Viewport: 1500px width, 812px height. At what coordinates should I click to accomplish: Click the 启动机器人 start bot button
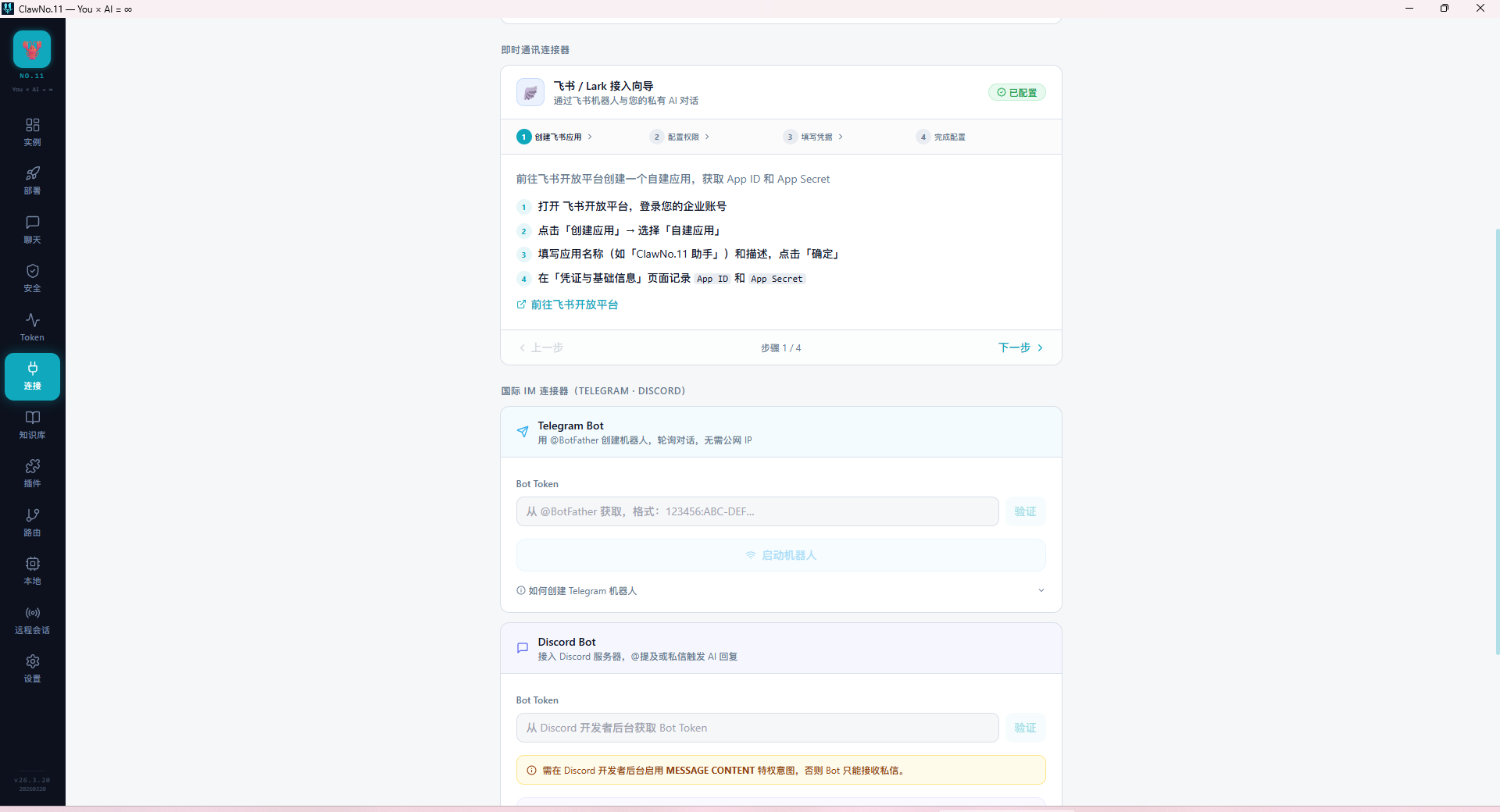tap(781, 555)
